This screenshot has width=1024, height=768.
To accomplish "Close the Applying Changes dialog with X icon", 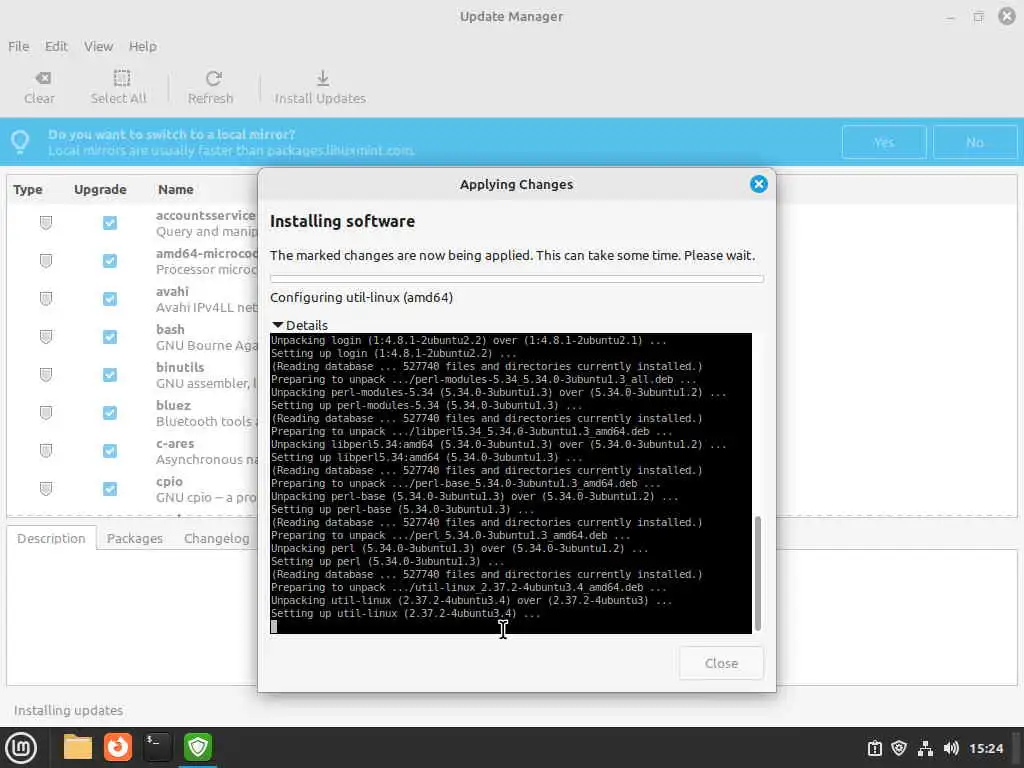I will click(758, 184).
